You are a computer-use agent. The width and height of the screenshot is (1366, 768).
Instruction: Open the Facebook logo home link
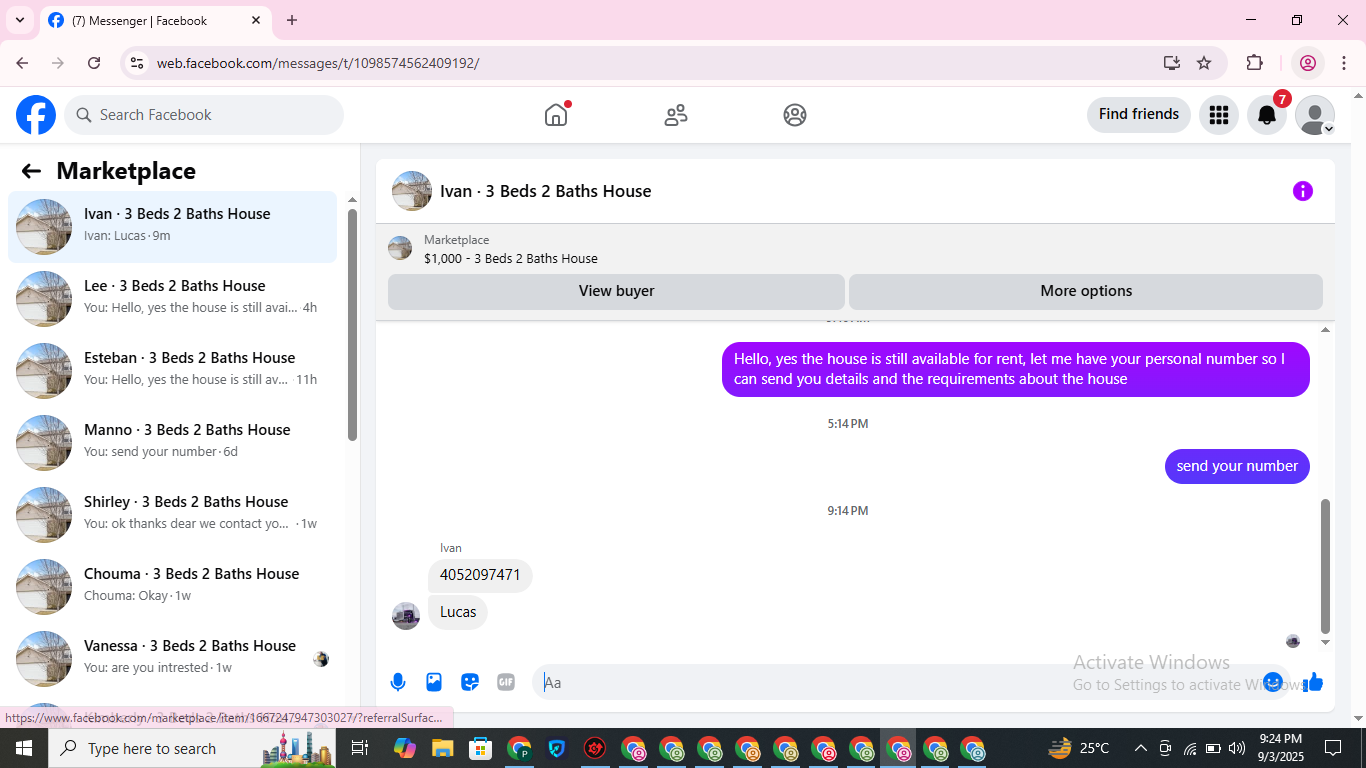click(36, 115)
